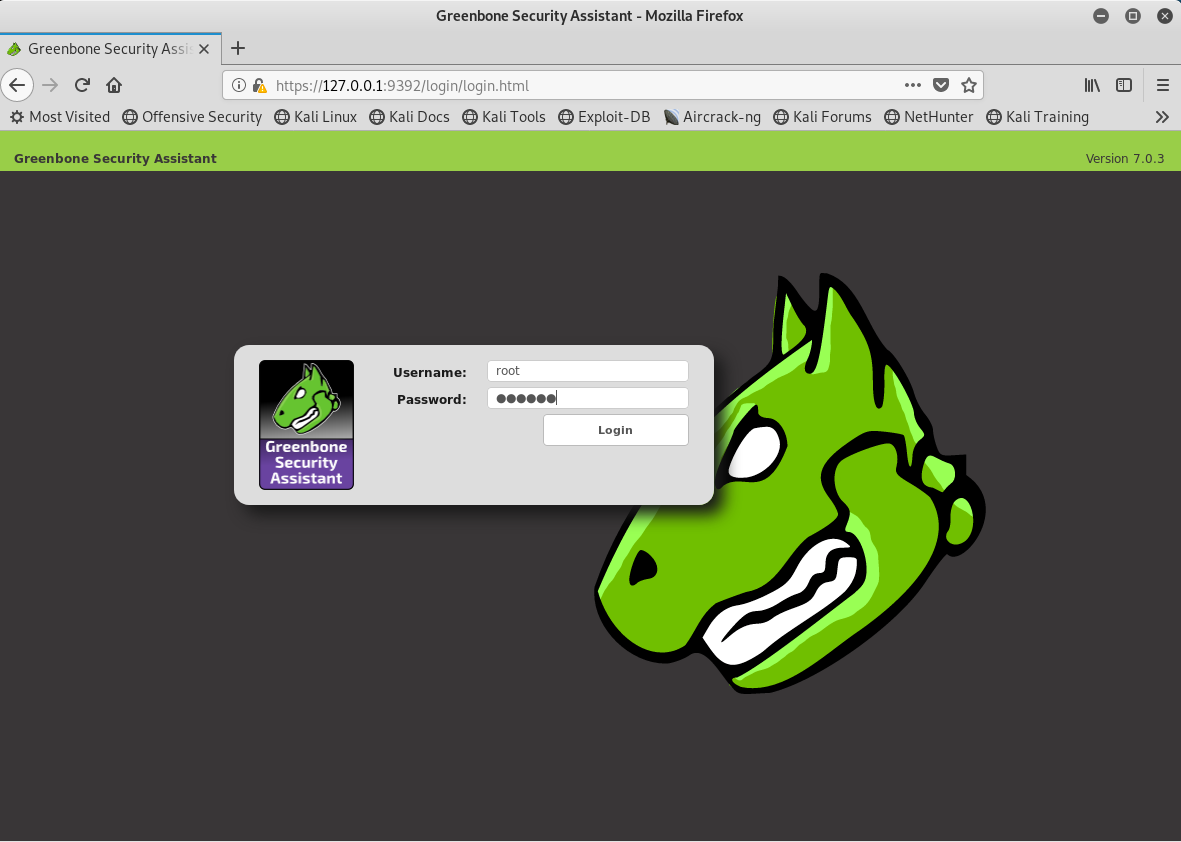Reload the current page
1181x842 pixels.
tap(82, 85)
